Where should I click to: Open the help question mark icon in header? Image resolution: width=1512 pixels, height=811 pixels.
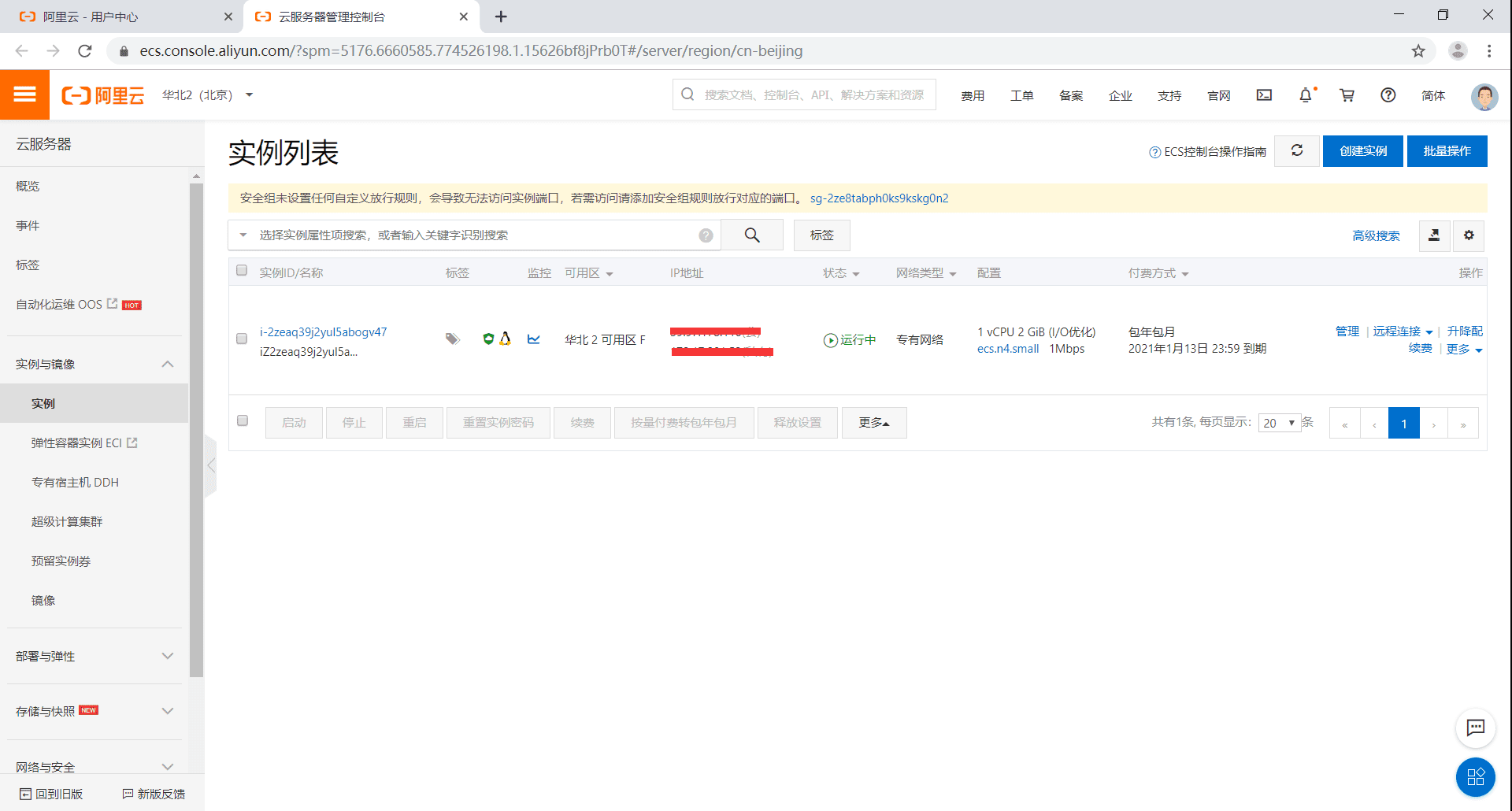tap(1388, 94)
